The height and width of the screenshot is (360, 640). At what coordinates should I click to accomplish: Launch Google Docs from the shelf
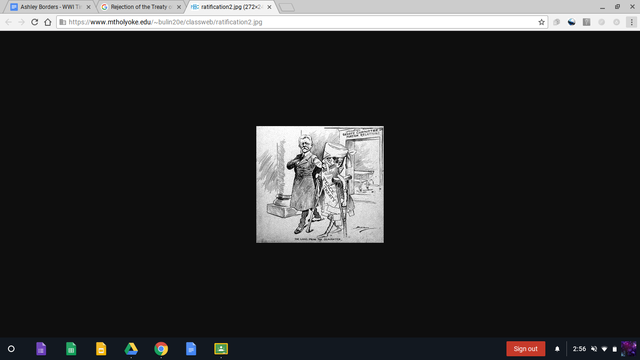point(191,349)
